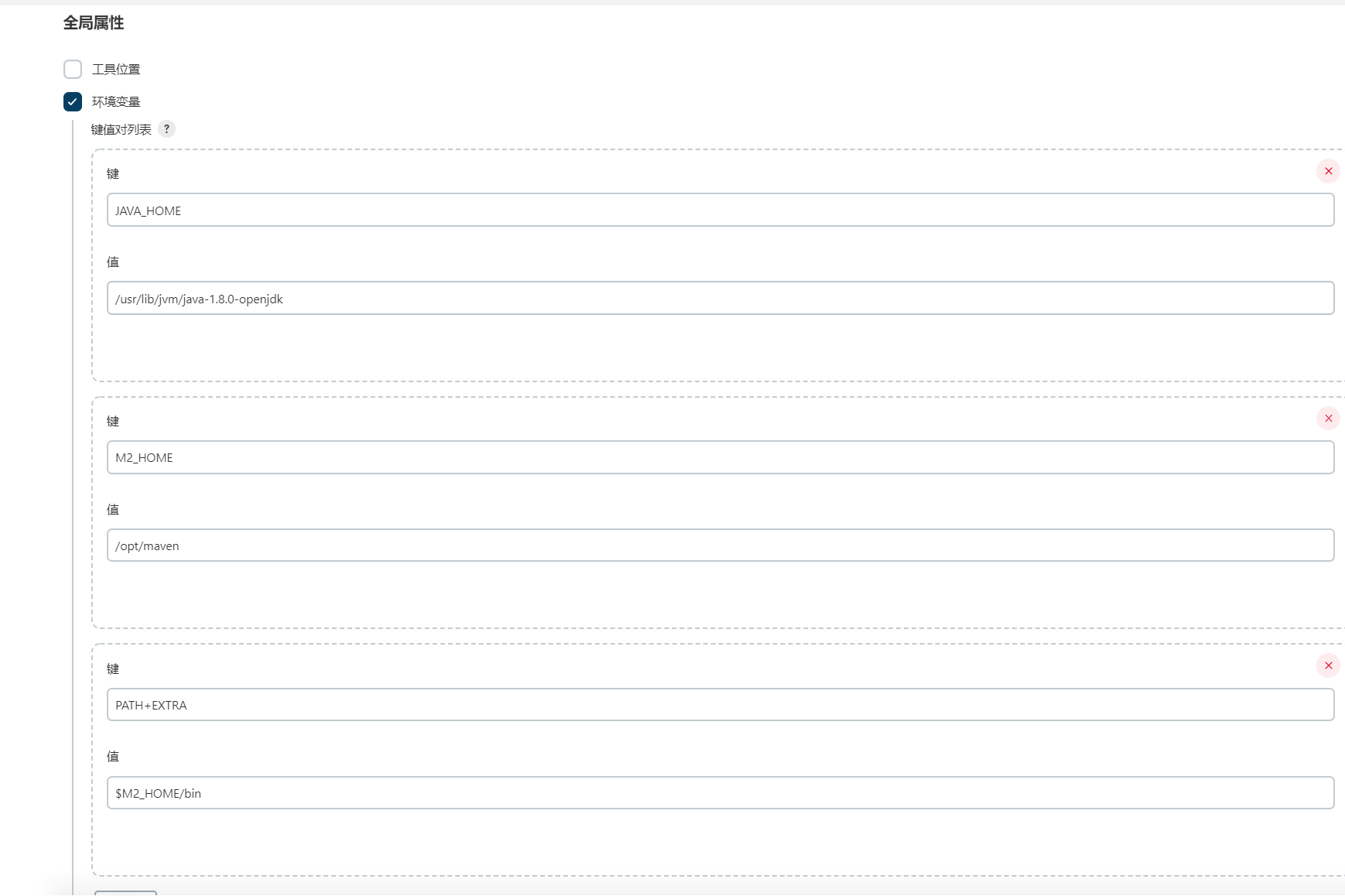The width and height of the screenshot is (1345, 896).
Task: Click the 值 label above the openjdk path
Action: [x=113, y=262]
